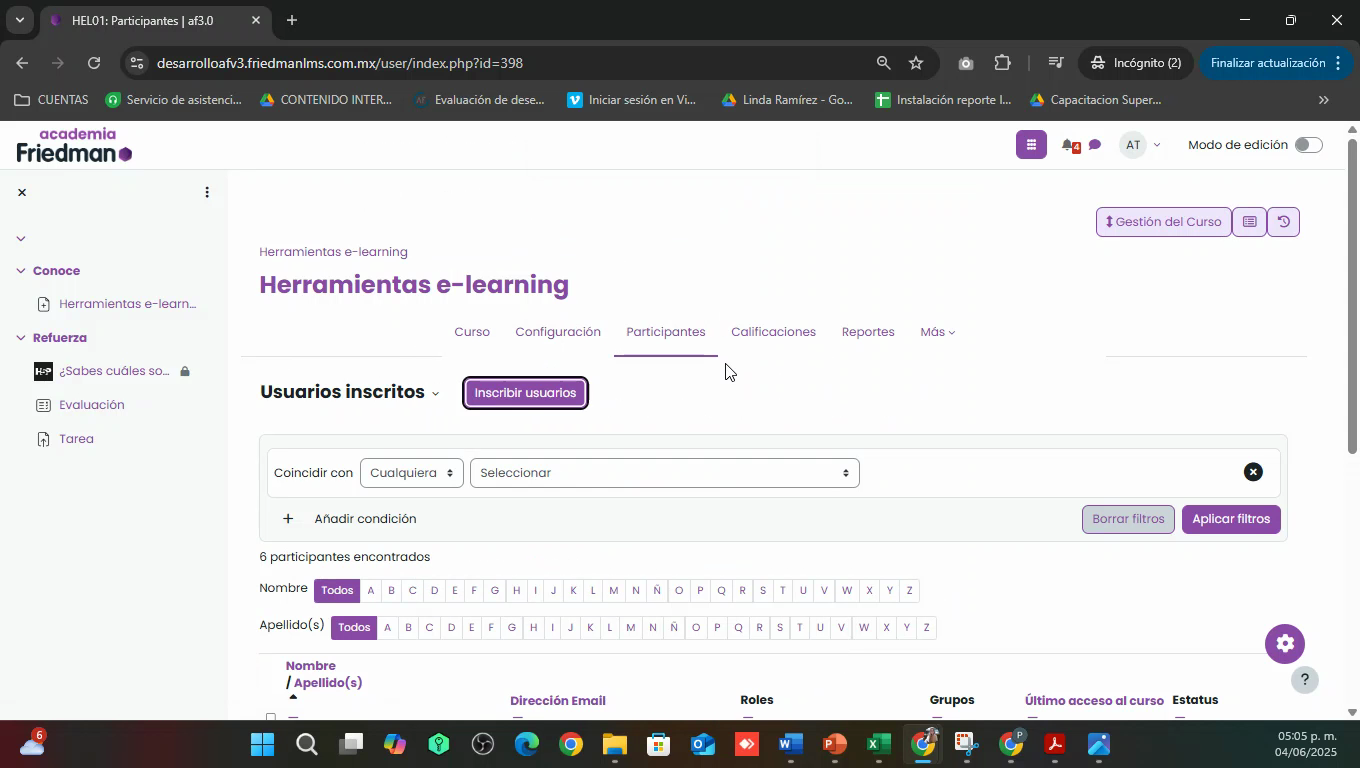
Task: Close the course index sidebar with X
Action: [x=21, y=192]
